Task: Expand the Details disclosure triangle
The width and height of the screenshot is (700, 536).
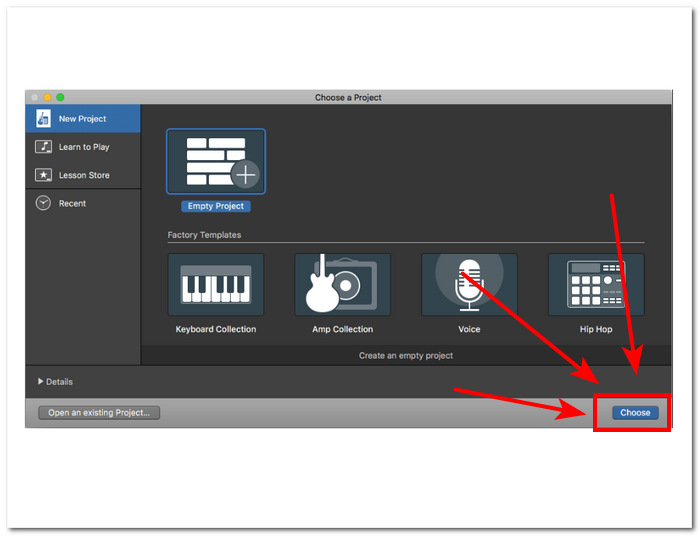Action: point(41,381)
